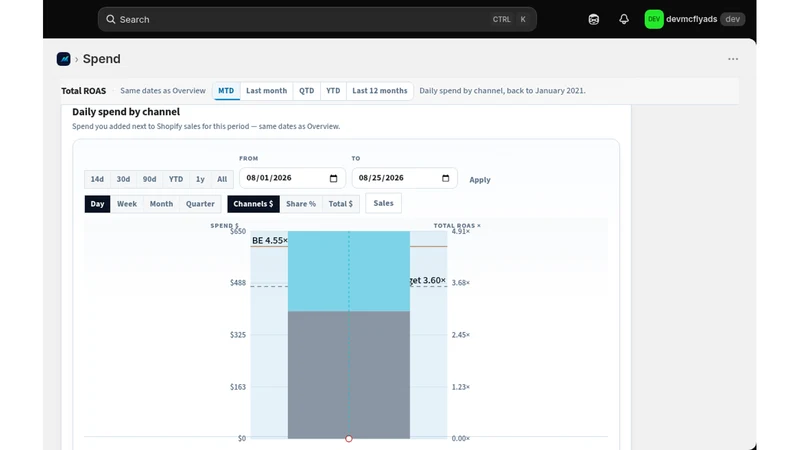Click the CTRL shortcut key hint

pos(501,19)
